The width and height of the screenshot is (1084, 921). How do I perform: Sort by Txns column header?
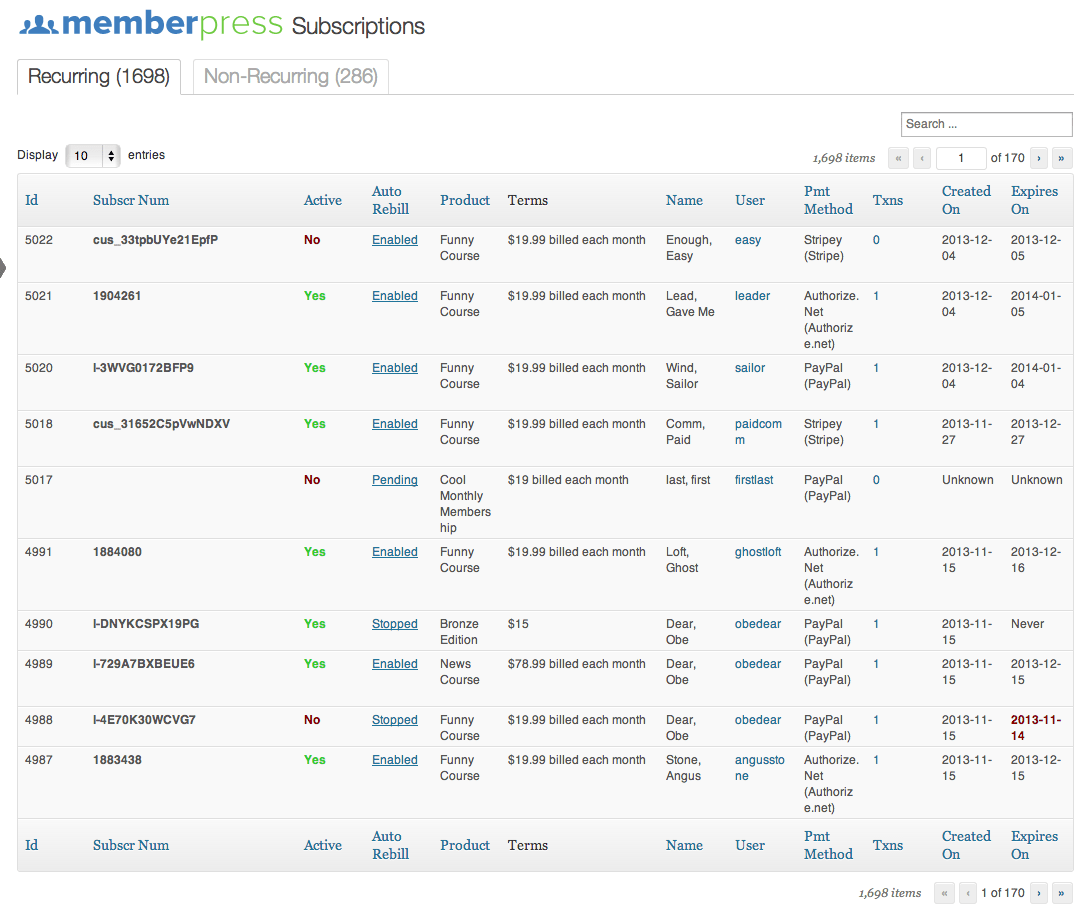pyautogui.click(x=888, y=201)
